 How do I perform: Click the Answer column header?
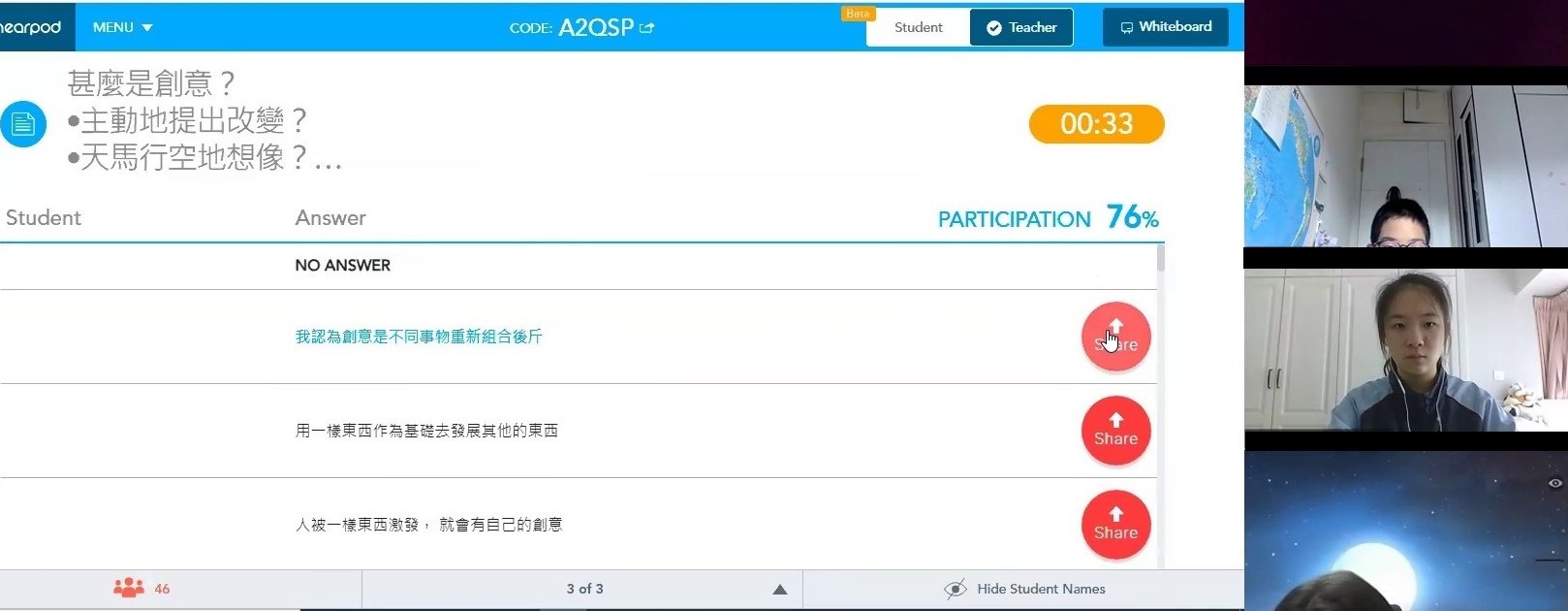[x=330, y=218]
